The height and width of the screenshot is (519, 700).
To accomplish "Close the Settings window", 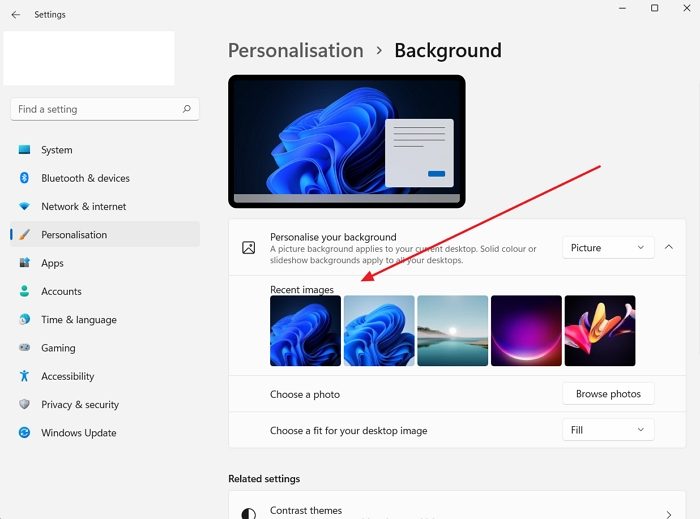I will tap(687, 8).
